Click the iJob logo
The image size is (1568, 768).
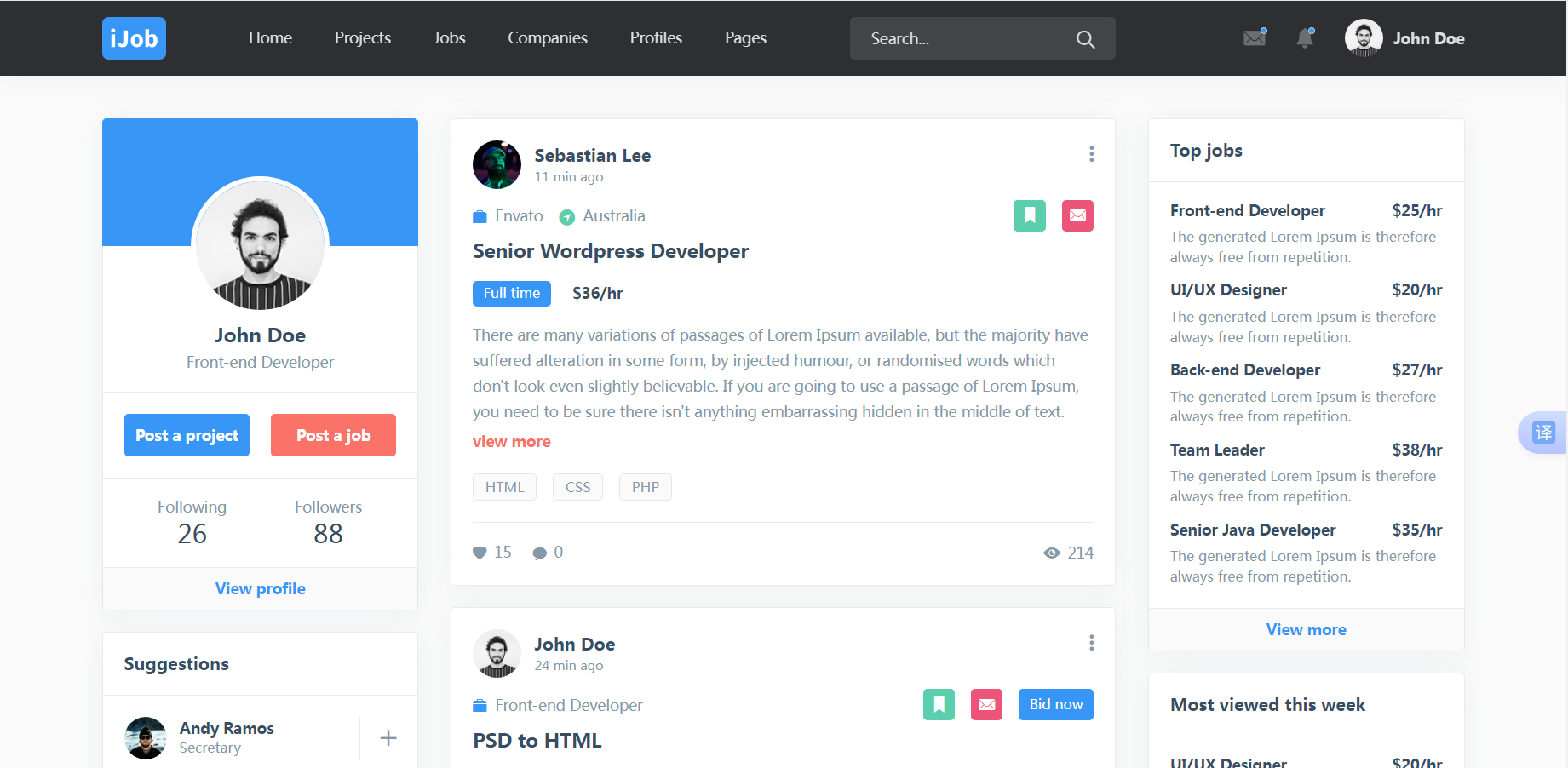click(x=134, y=38)
